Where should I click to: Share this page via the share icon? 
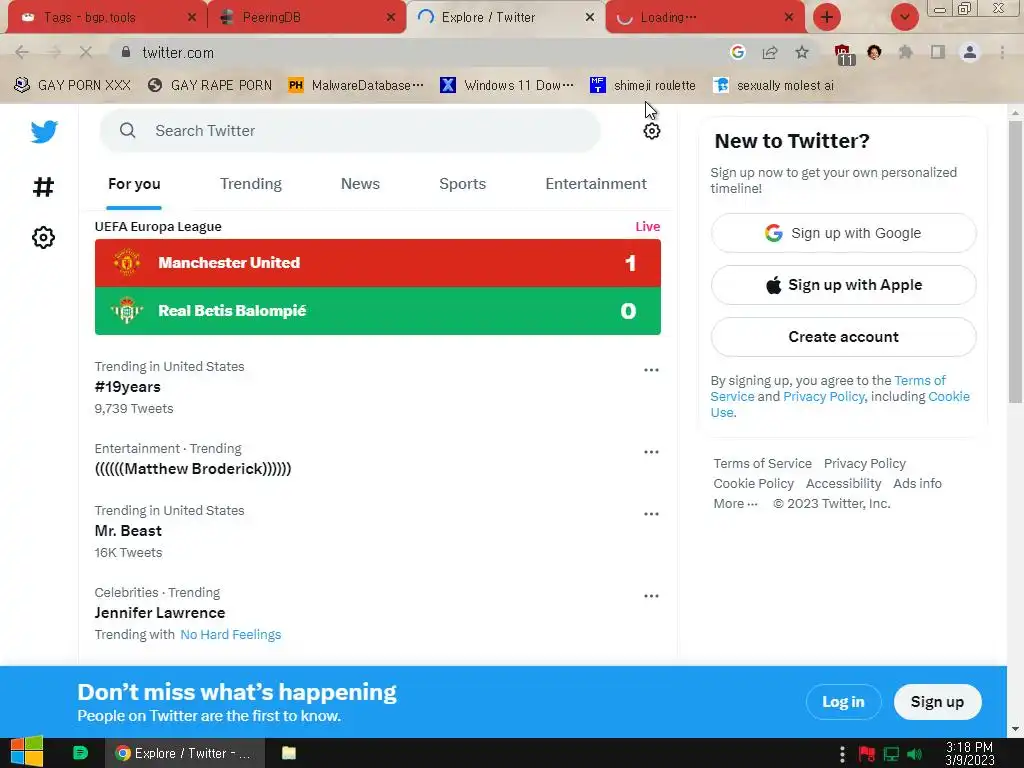pyautogui.click(x=770, y=52)
